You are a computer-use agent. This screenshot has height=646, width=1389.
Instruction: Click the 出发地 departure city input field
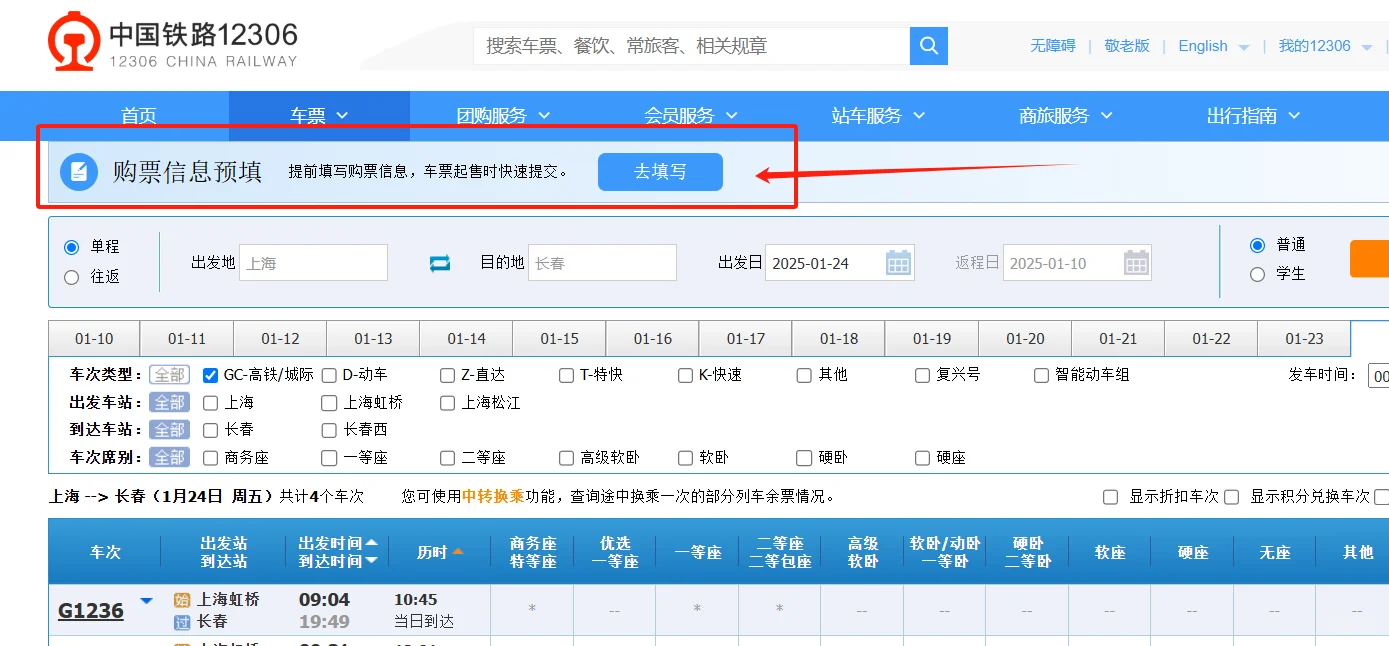pos(313,262)
